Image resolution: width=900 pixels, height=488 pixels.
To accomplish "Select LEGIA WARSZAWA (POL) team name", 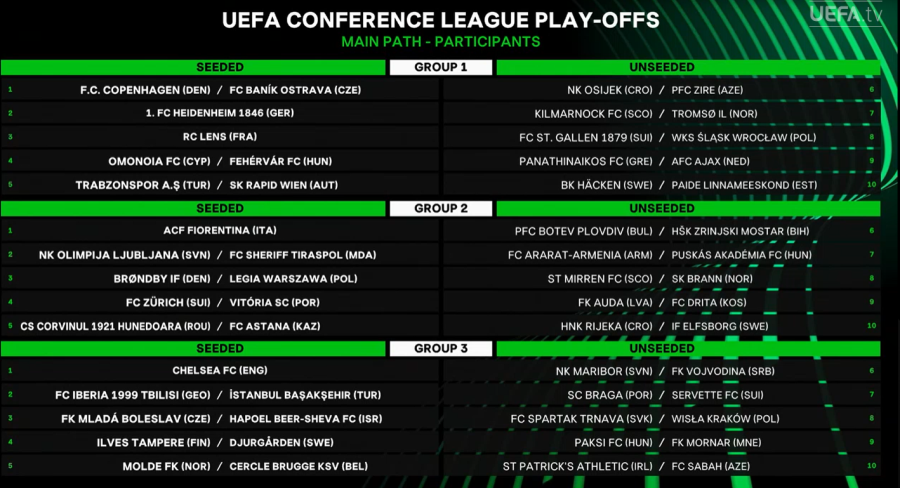I will 293,278.
